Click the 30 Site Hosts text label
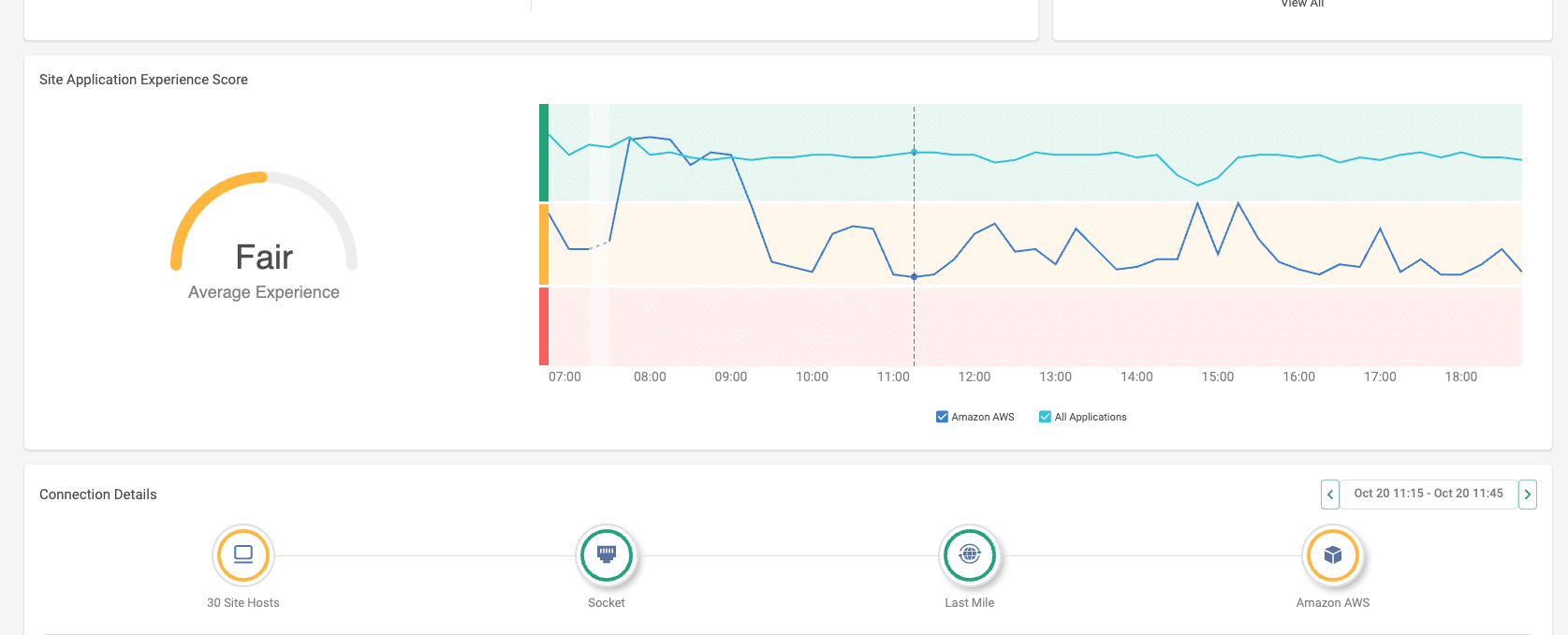1568x635 pixels. 243,603
